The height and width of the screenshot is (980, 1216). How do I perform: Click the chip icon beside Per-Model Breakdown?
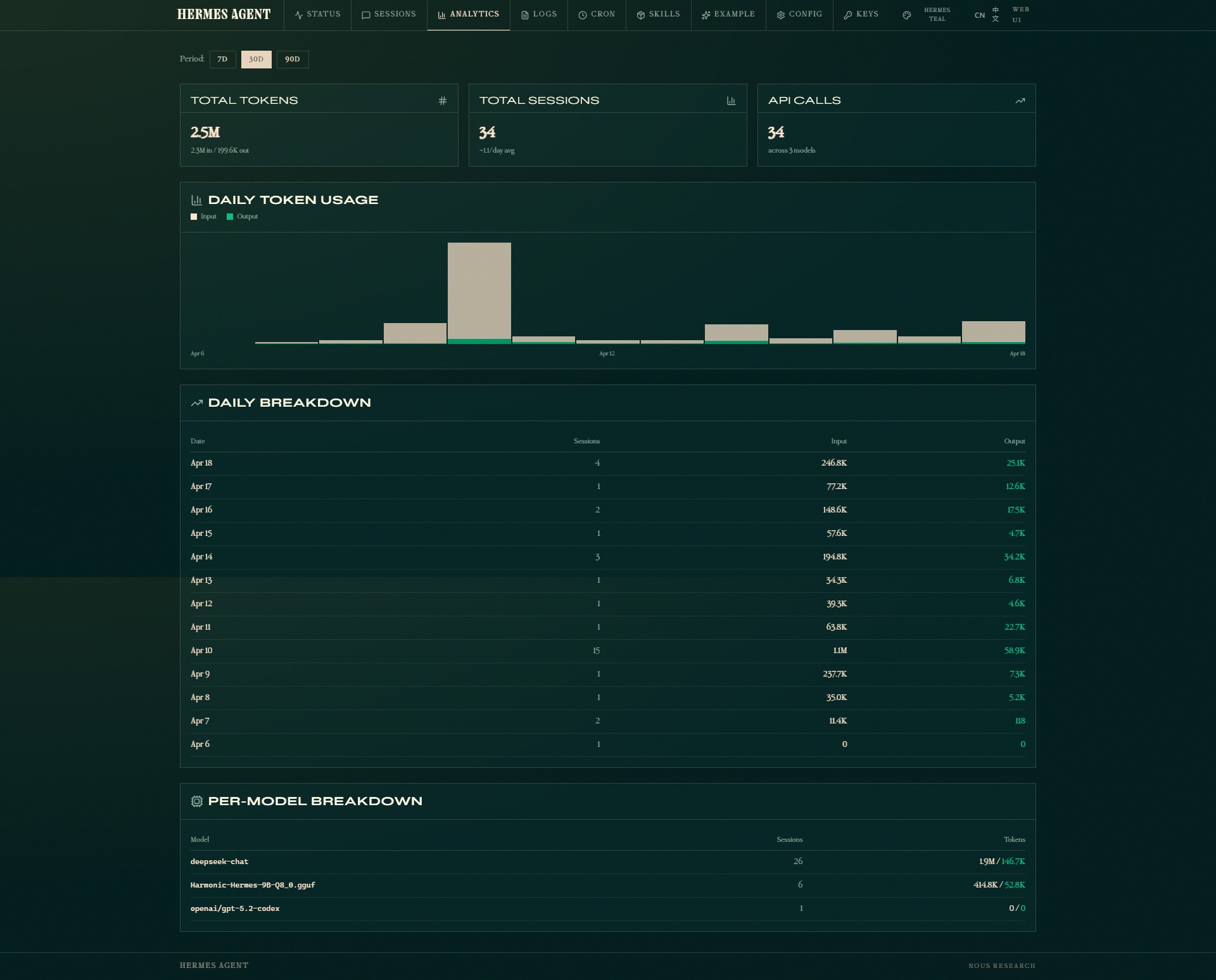tap(197, 801)
